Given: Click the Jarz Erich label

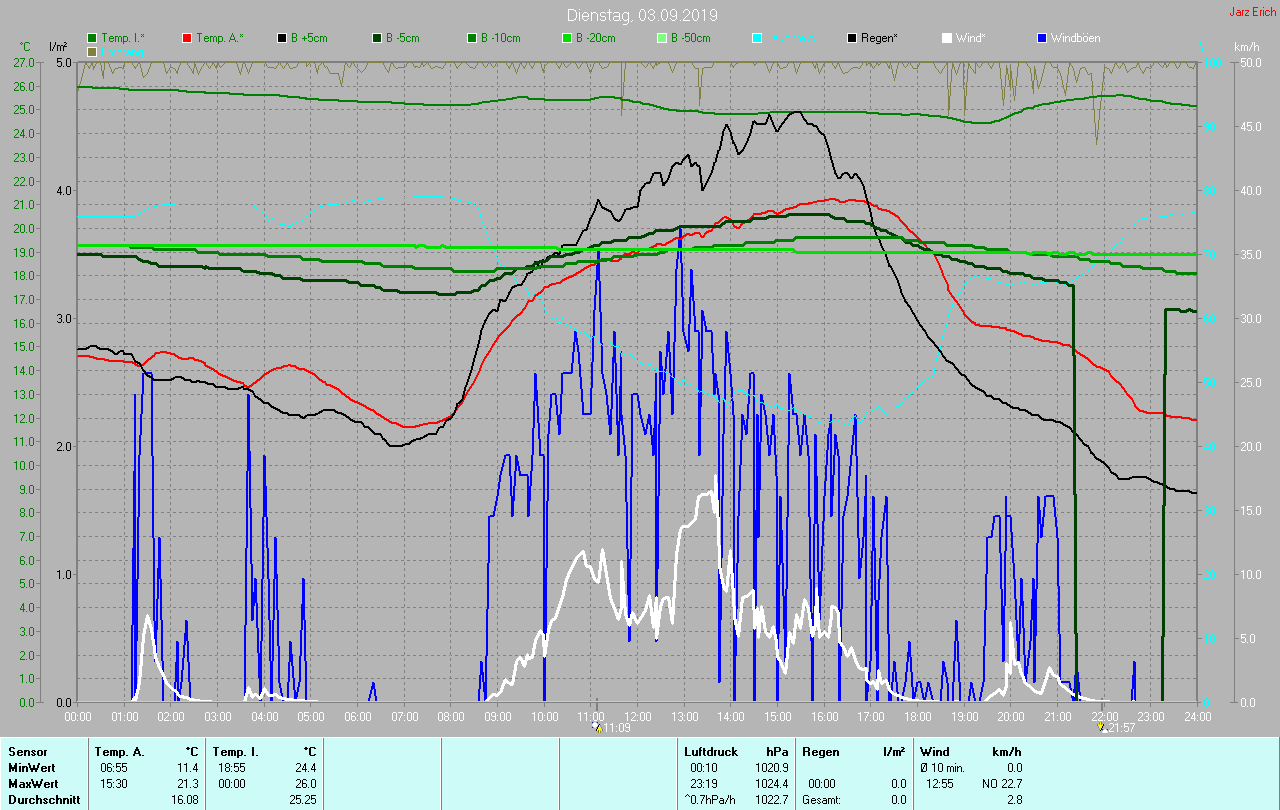Looking at the screenshot, I should pyautogui.click(x=1252, y=12).
